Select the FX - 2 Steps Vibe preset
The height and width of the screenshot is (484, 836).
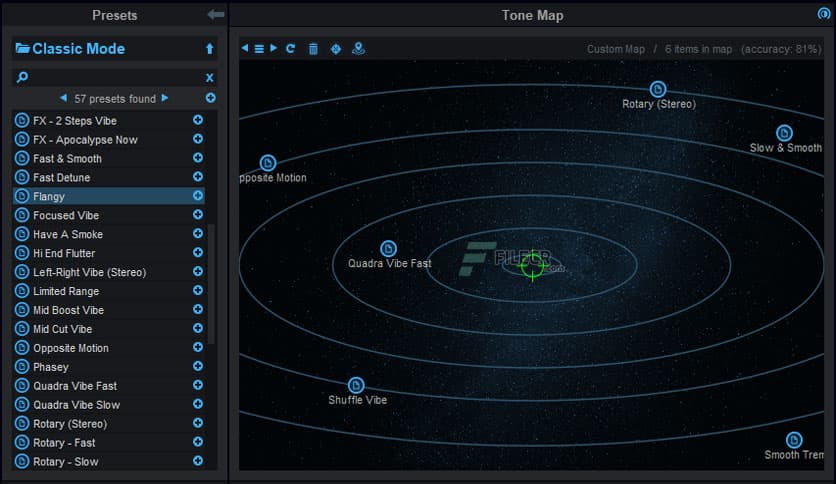point(109,120)
